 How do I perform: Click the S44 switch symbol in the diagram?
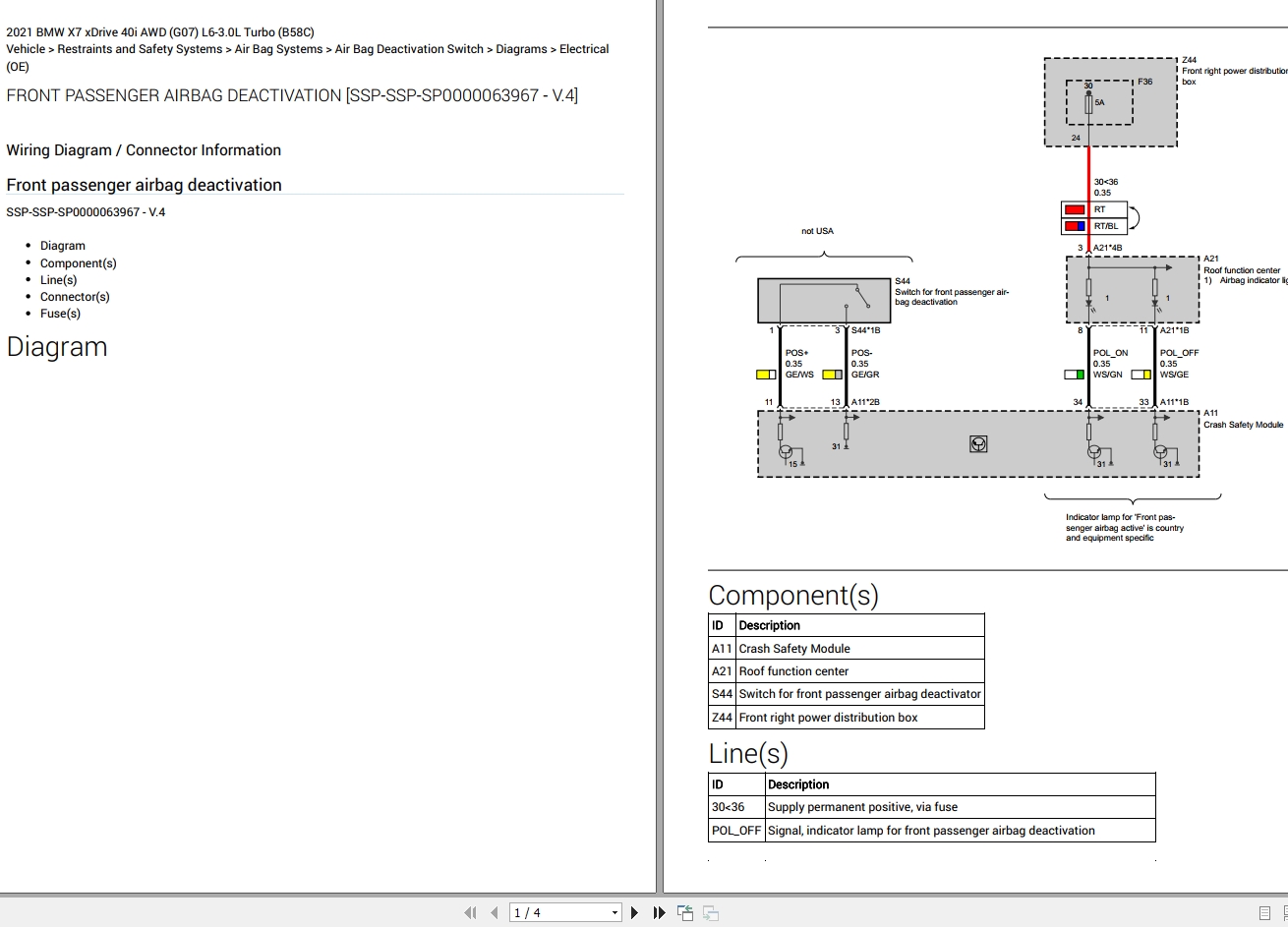click(x=824, y=301)
